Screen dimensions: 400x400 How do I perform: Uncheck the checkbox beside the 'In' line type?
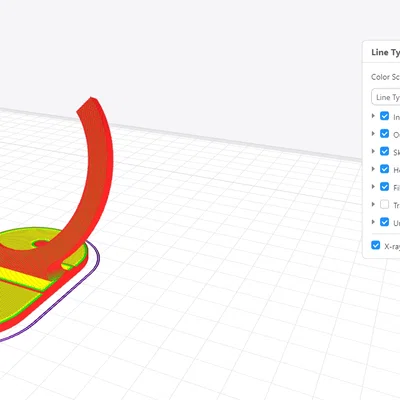(x=384, y=116)
